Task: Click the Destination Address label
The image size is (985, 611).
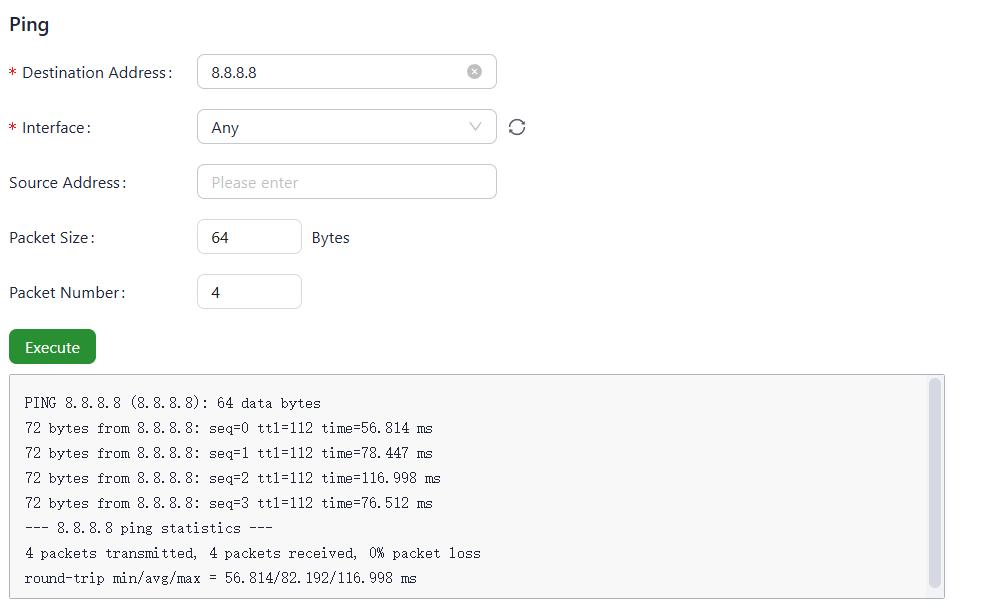Action: click(x=96, y=73)
